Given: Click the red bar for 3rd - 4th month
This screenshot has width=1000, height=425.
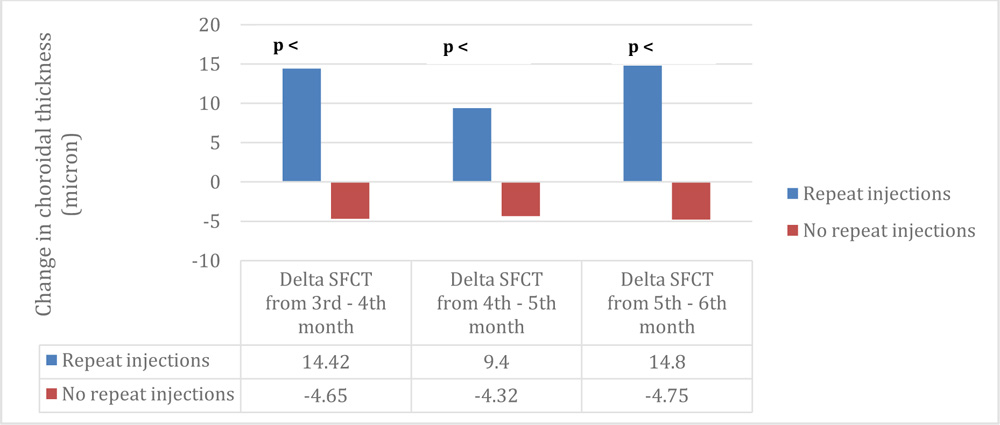Looking at the screenshot, I should click(350, 200).
